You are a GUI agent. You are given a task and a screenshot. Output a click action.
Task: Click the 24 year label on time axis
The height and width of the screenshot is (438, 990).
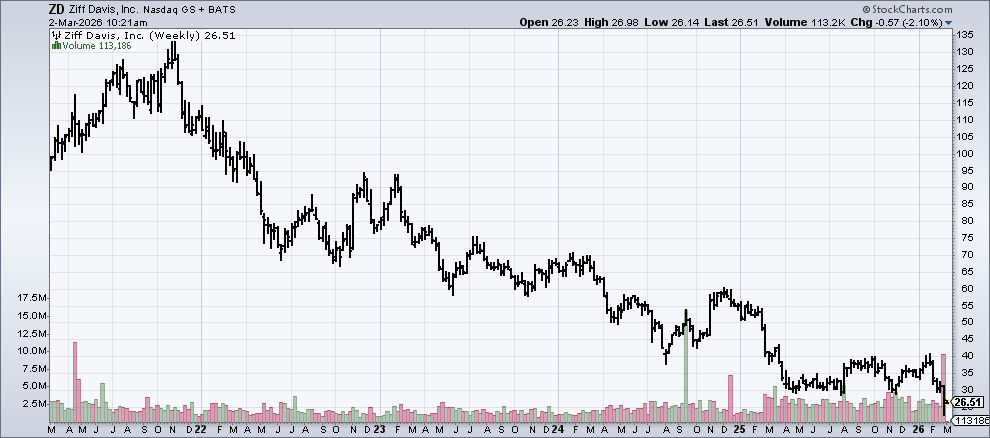tap(558, 430)
